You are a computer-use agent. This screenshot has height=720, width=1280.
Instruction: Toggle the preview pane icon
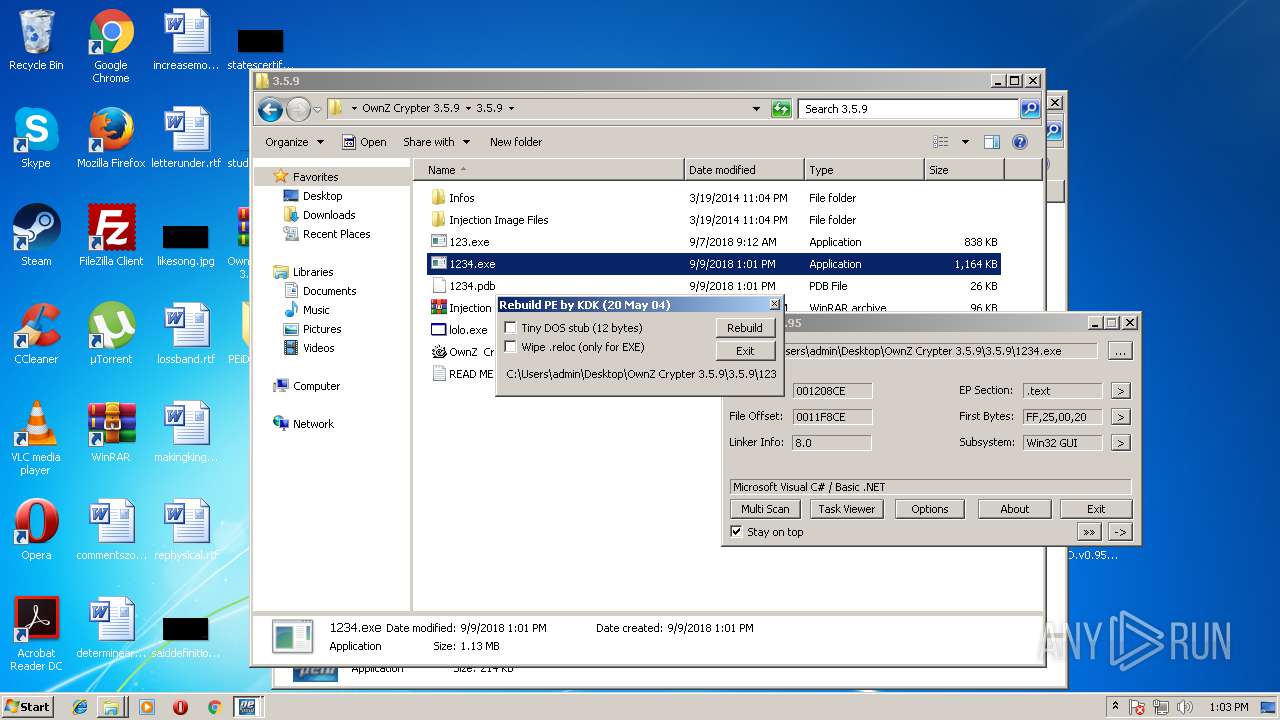(x=992, y=142)
